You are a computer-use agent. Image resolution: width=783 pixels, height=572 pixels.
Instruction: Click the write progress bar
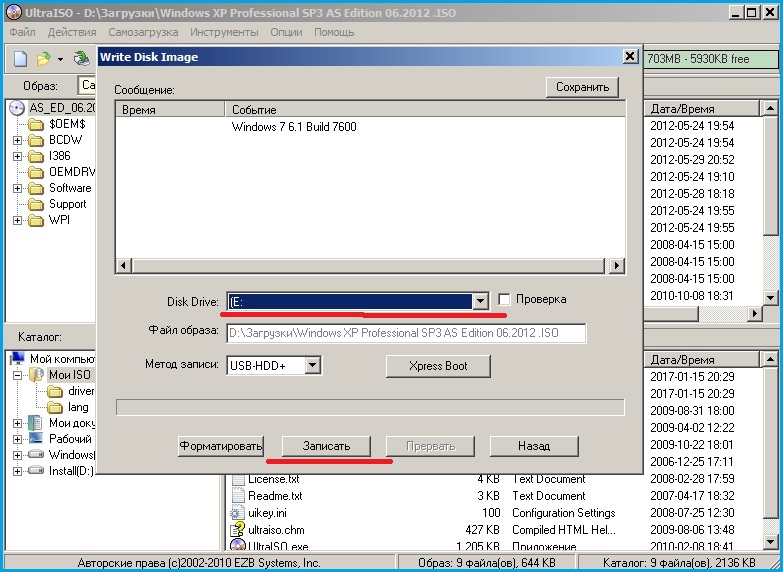pos(370,407)
